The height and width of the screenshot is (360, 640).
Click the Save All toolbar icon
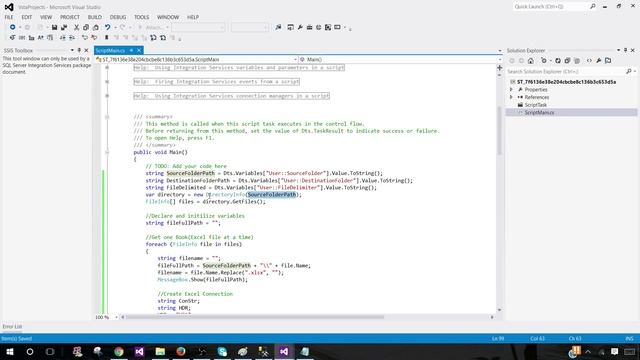point(64,27)
